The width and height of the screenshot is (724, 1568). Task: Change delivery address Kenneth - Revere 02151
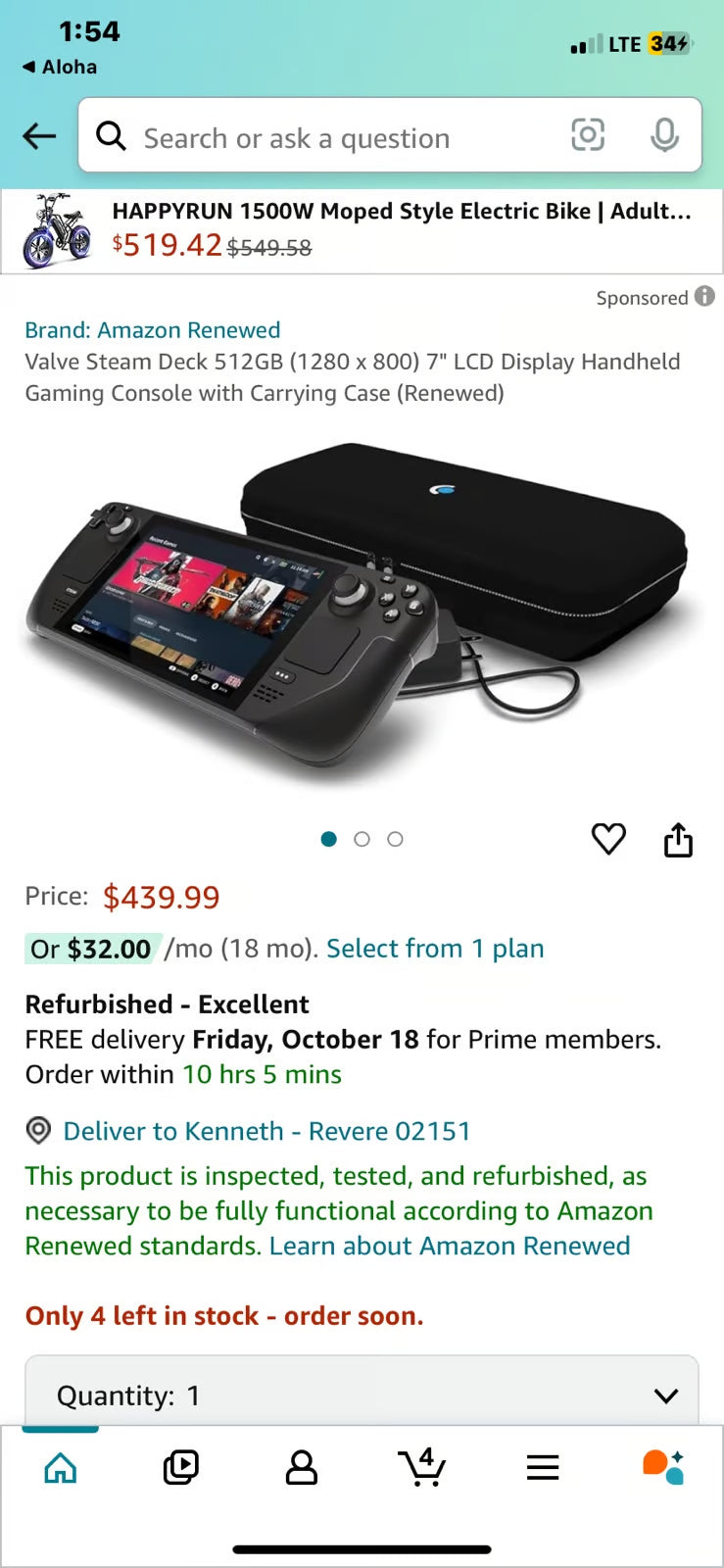pos(266,1131)
